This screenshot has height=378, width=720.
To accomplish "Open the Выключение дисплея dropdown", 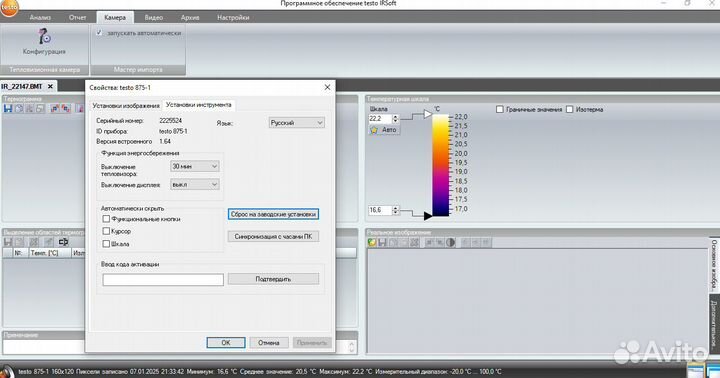I will tap(195, 184).
